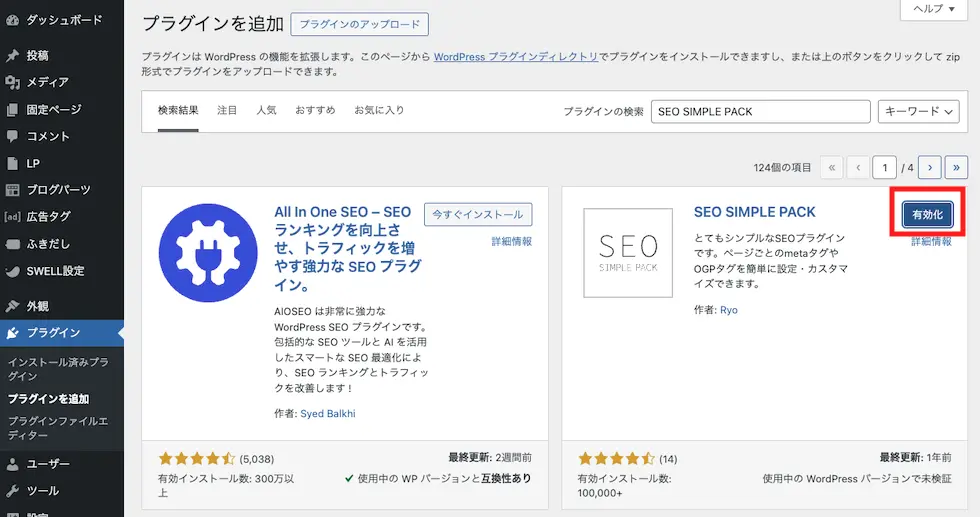Click the plug icon beside プラグイン
The width and height of the screenshot is (980, 517).
click(12, 333)
